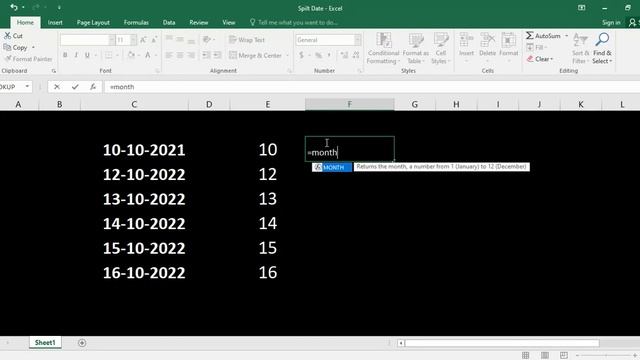Decrease indent in Alignment group

tap(207, 55)
